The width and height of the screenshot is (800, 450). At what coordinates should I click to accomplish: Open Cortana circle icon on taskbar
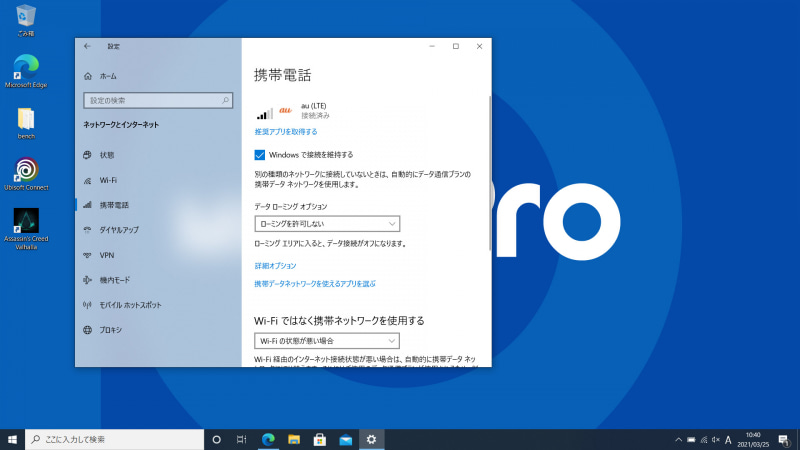click(216, 439)
